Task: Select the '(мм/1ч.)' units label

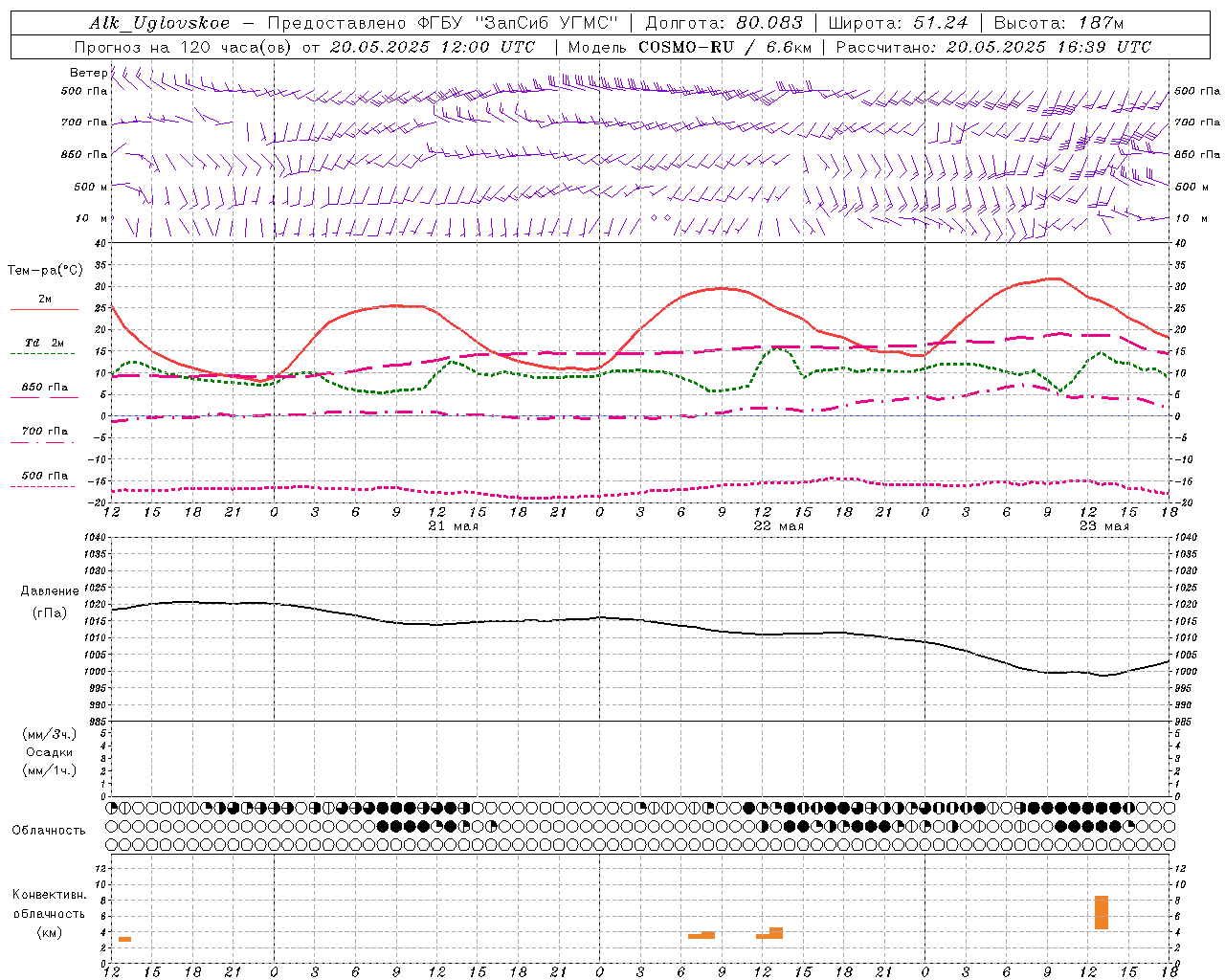Action: click(50, 770)
